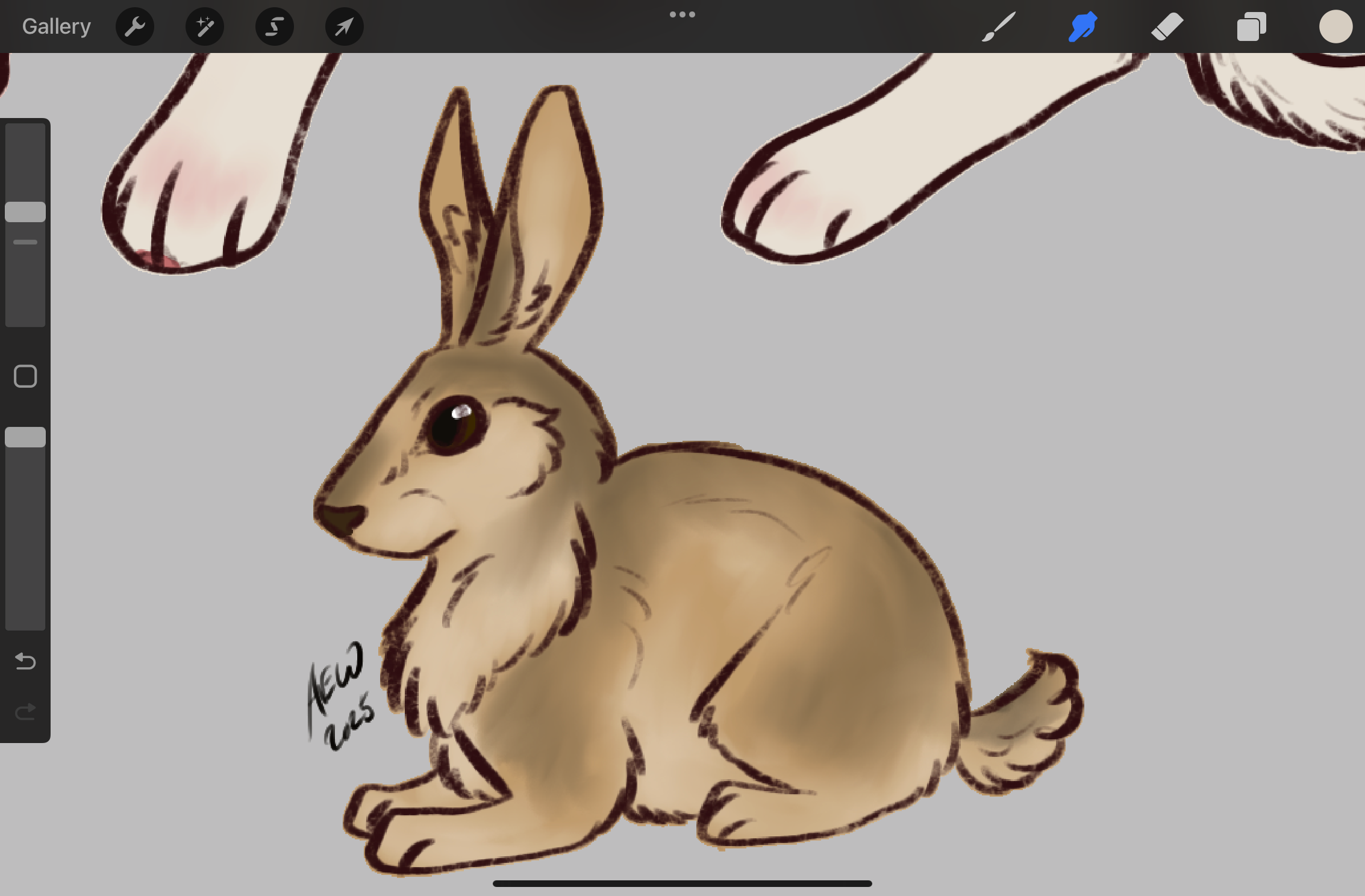The height and width of the screenshot is (896, 1365).
Task: Undo the last action
Action: point(25,661)
